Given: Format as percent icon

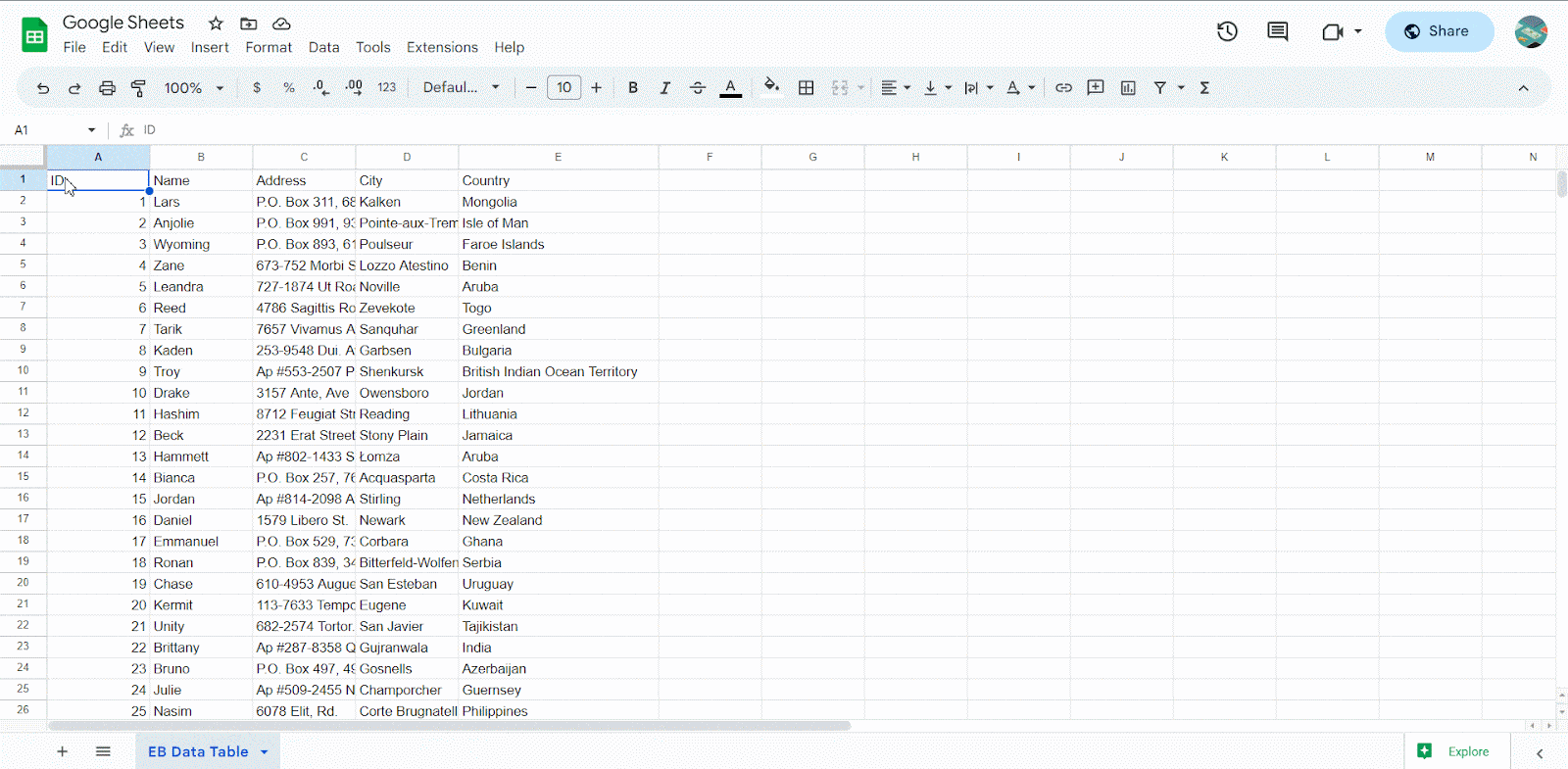Looking at the screenshot, I should point(289,88).
